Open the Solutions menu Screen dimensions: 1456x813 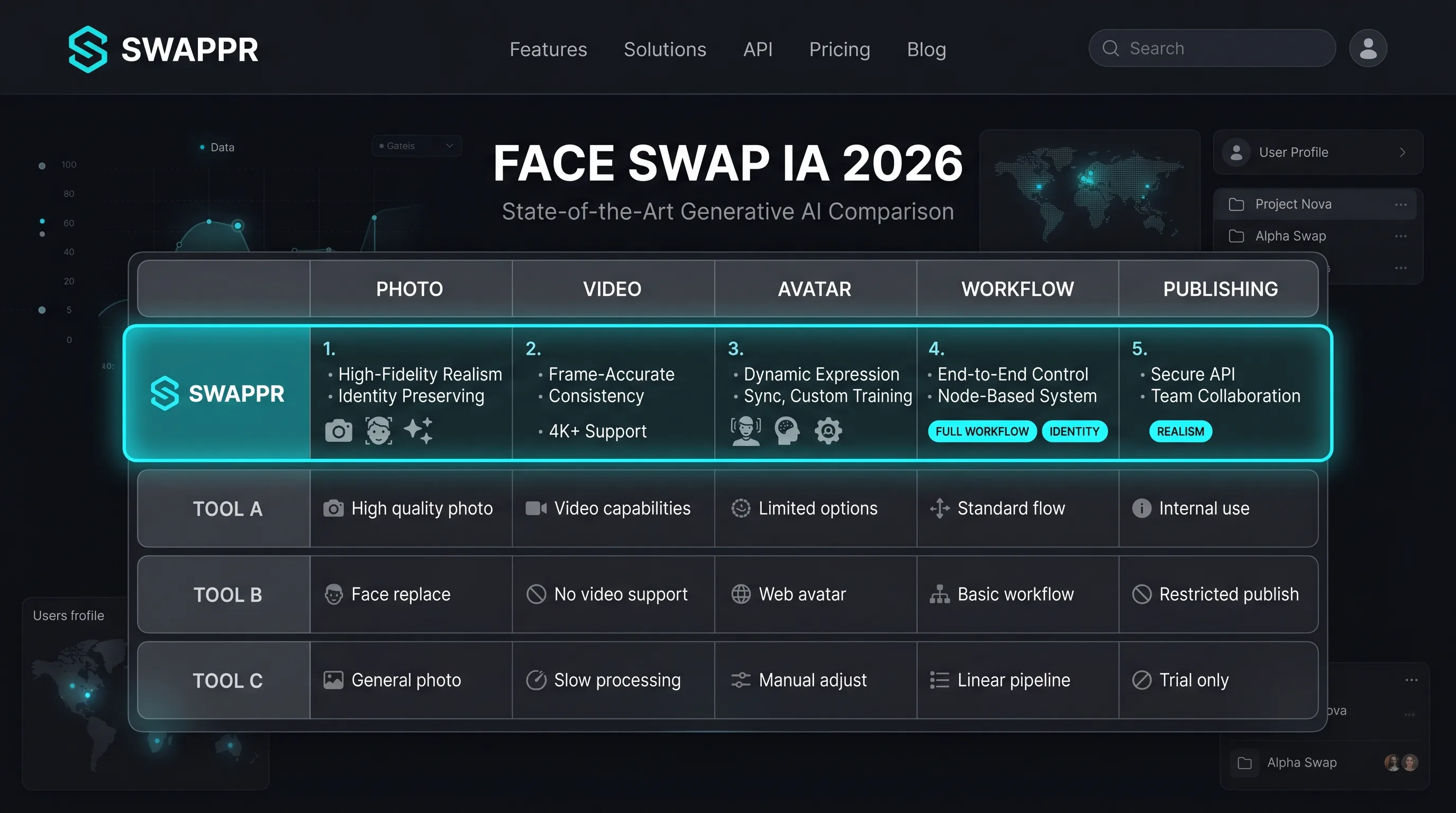[665, 49]
